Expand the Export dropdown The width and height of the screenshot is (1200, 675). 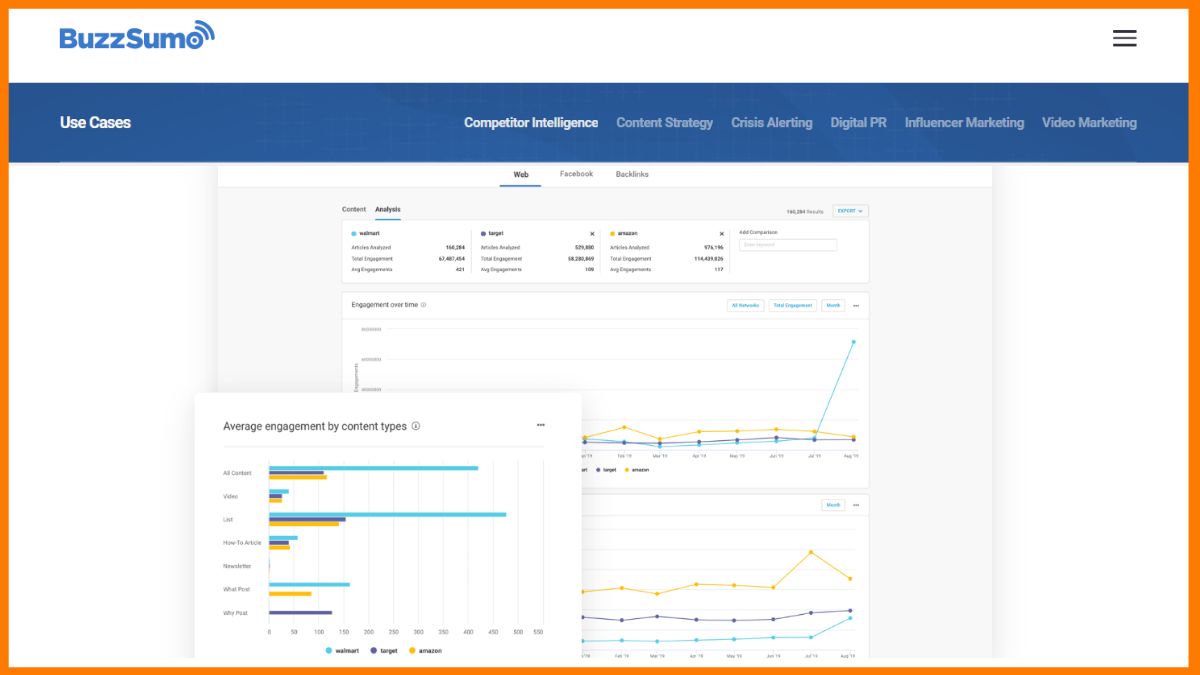click(x=850, y=211)
